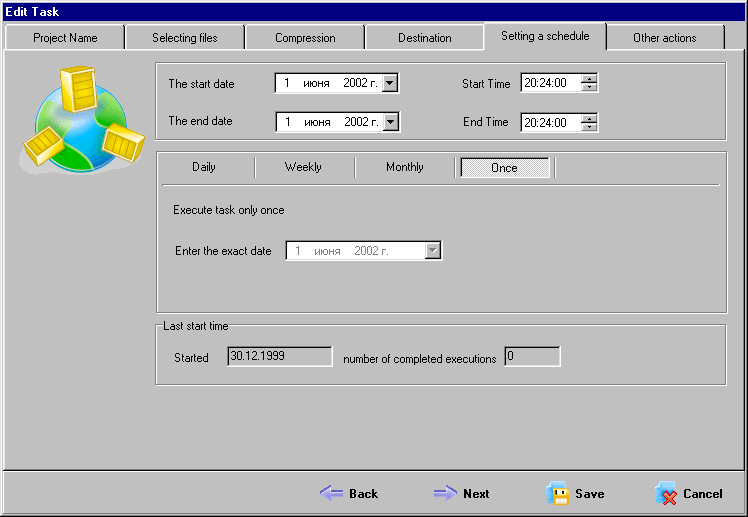Click the Save floppy disk icon
Viewport: 748px width, 517px height.
557,493
